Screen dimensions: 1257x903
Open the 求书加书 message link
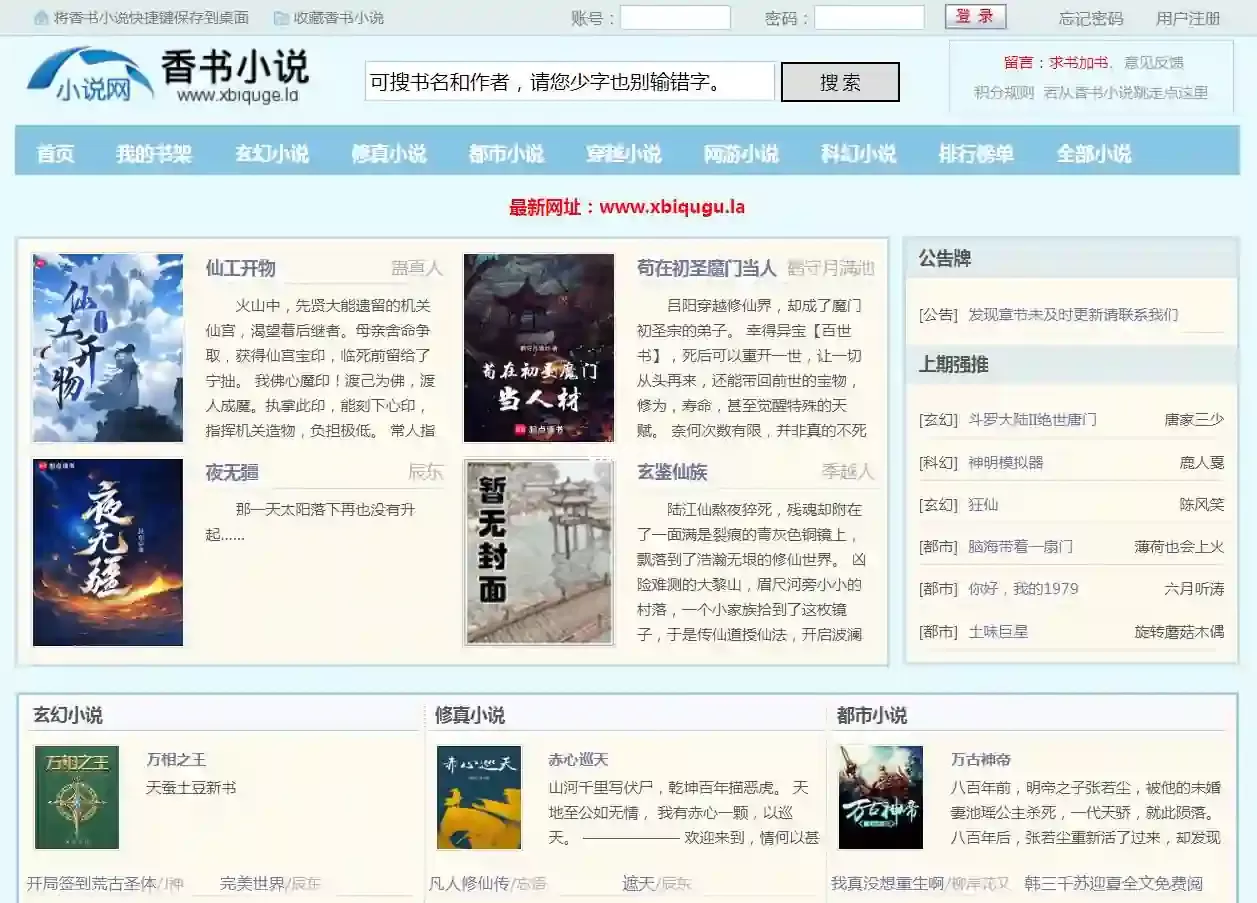(1078, 62)
